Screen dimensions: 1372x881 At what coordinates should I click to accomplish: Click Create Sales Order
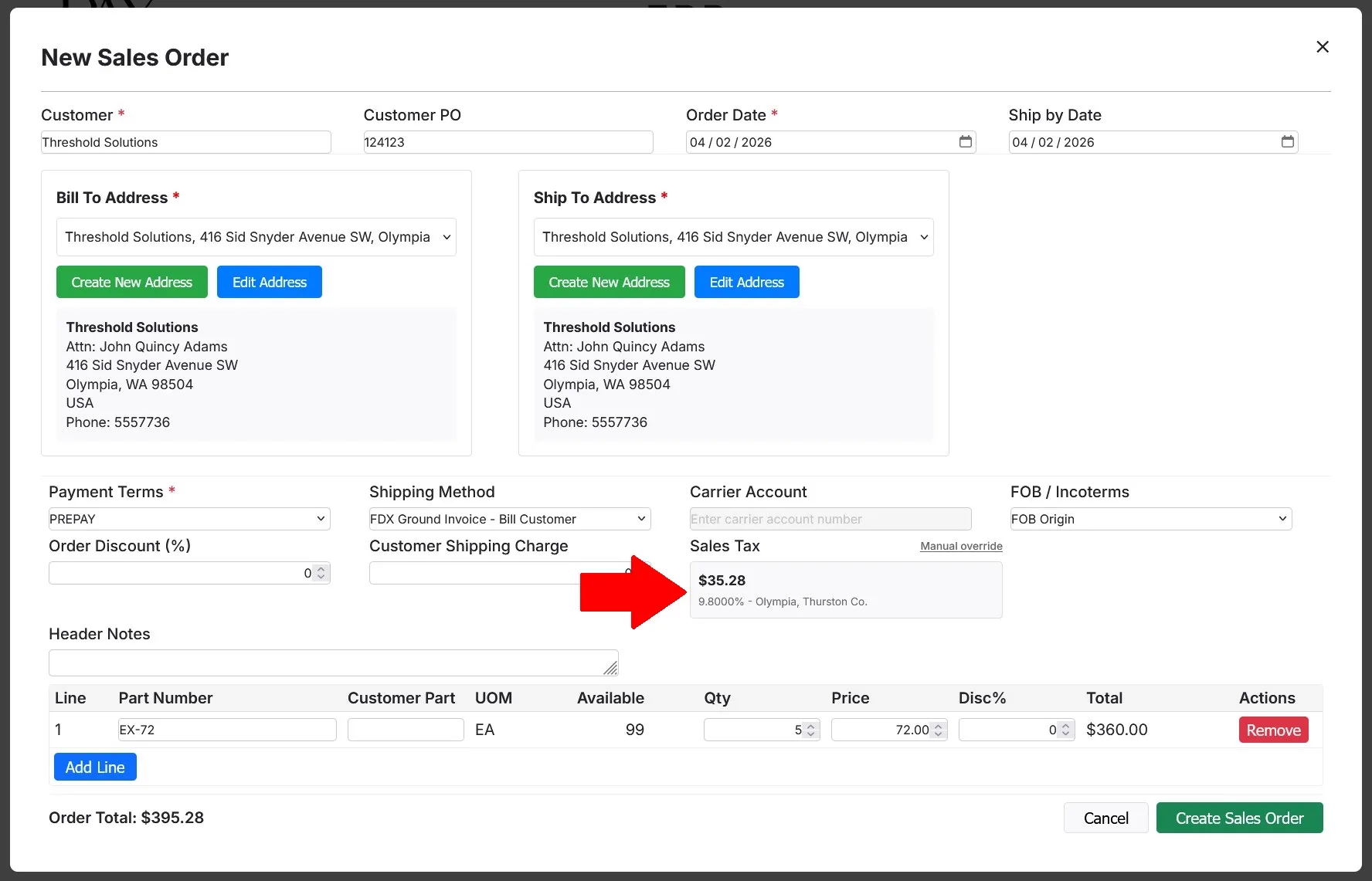pos(1239,818)
